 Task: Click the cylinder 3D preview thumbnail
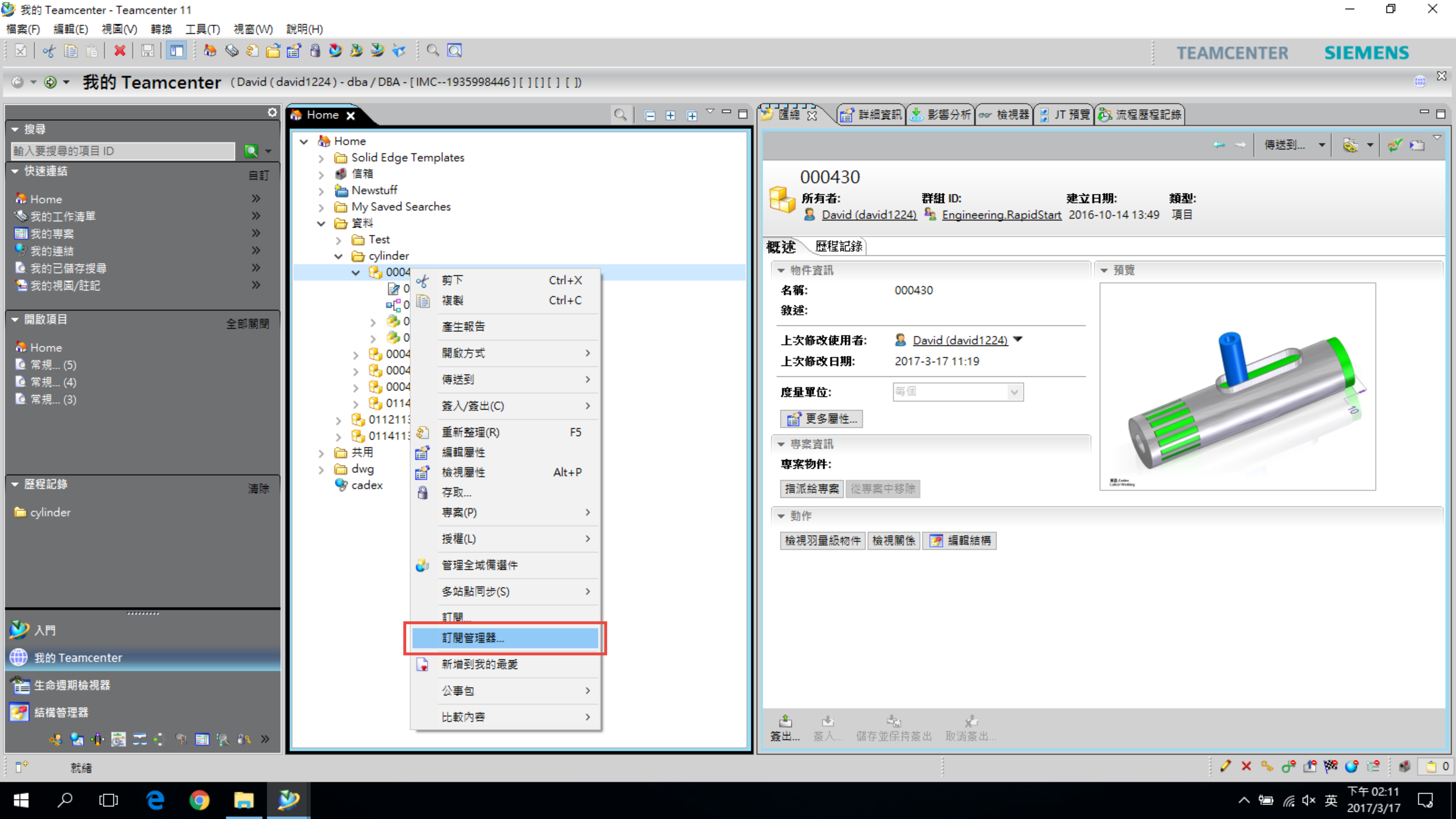[1237, 387]
